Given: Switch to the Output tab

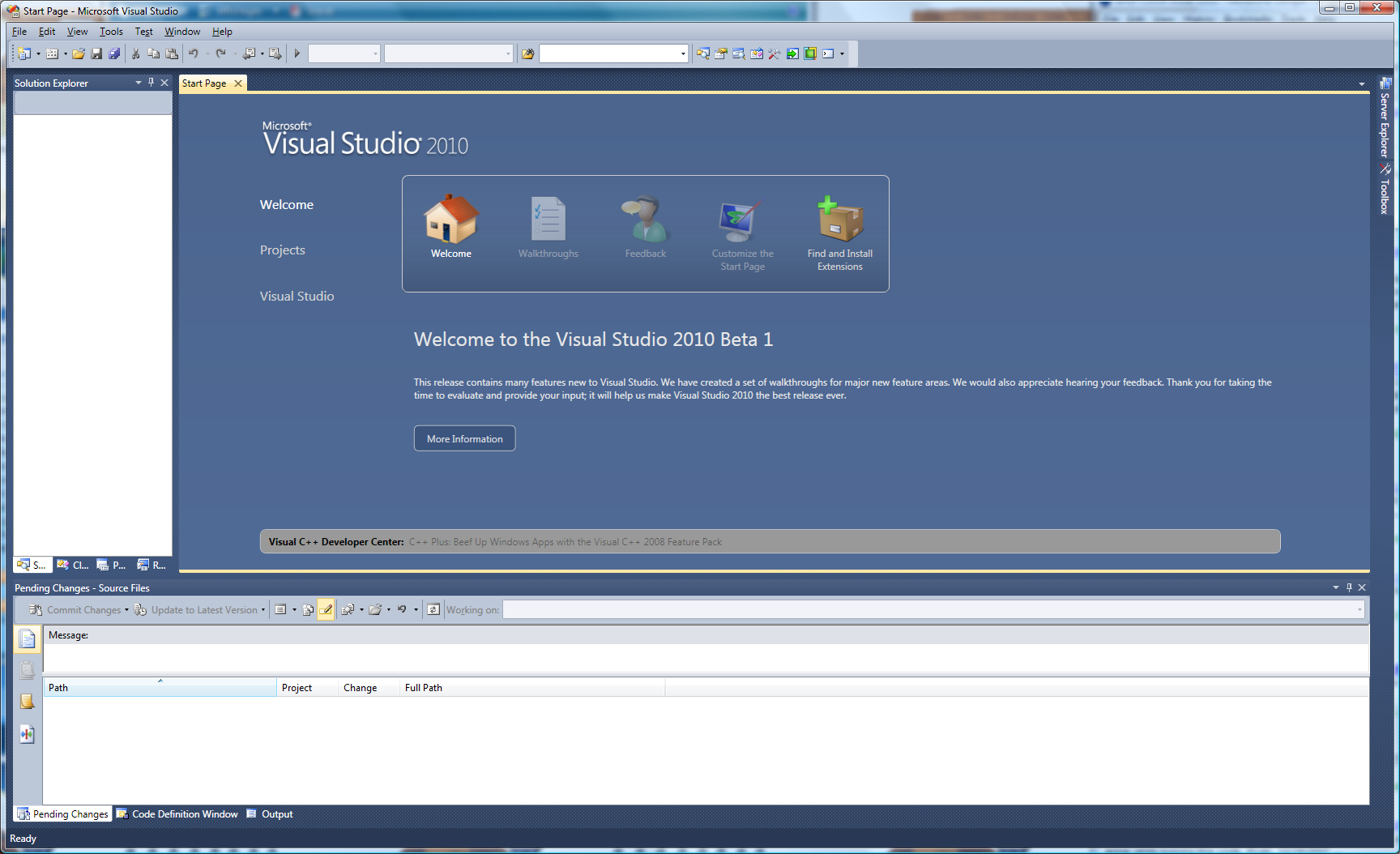Looking at the screenshot, I should [x=270, y=814].
